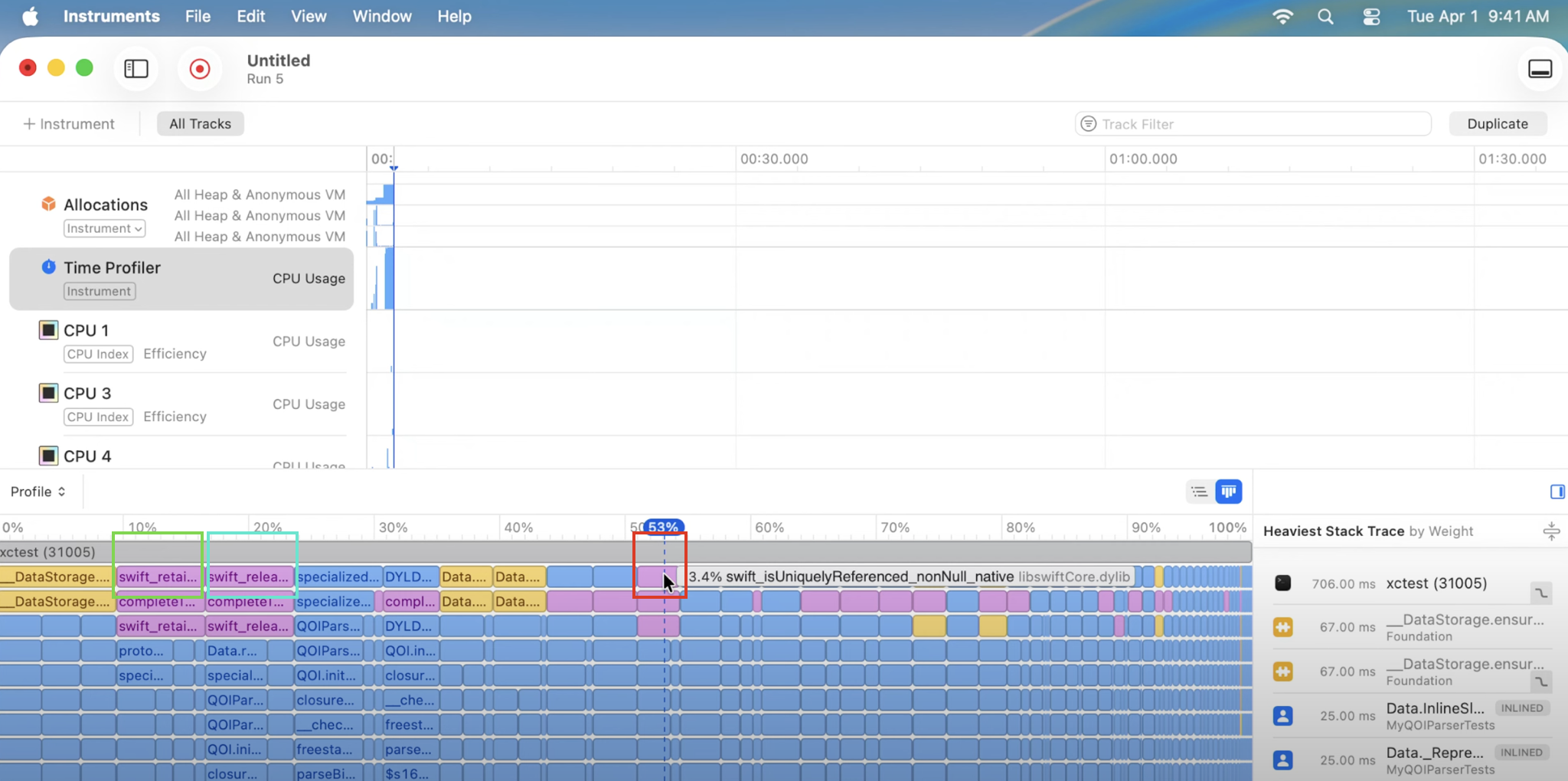
Task: Select the compl... frame in flame graph
Action: 410,602
